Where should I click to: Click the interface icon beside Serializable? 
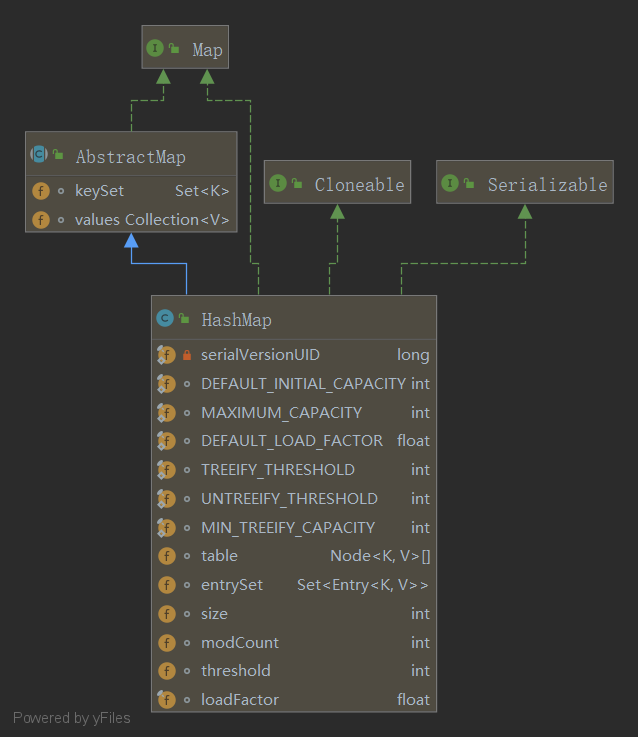point(450,183)
